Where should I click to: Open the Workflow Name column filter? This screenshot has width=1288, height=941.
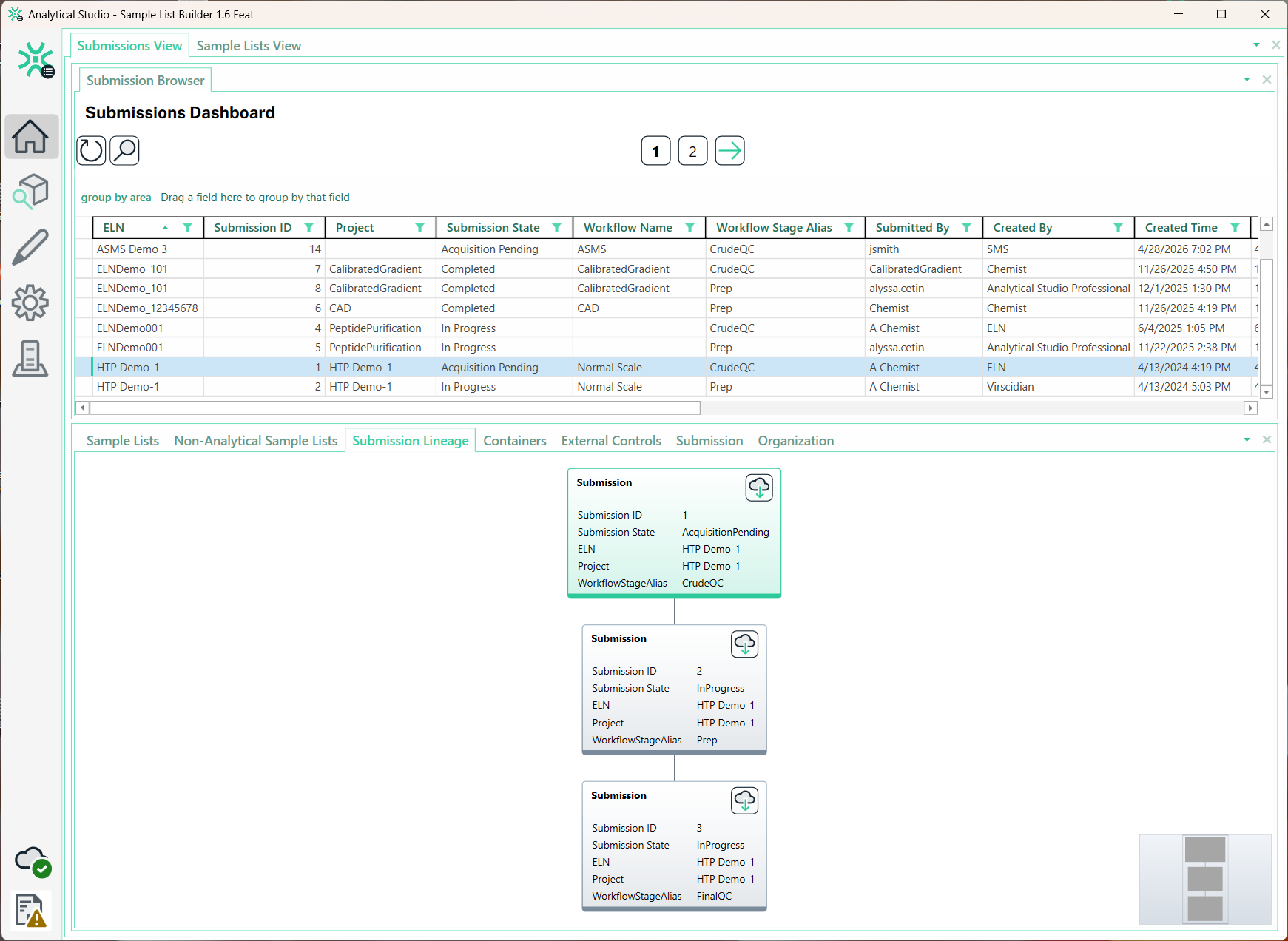[x=690, y=227]
